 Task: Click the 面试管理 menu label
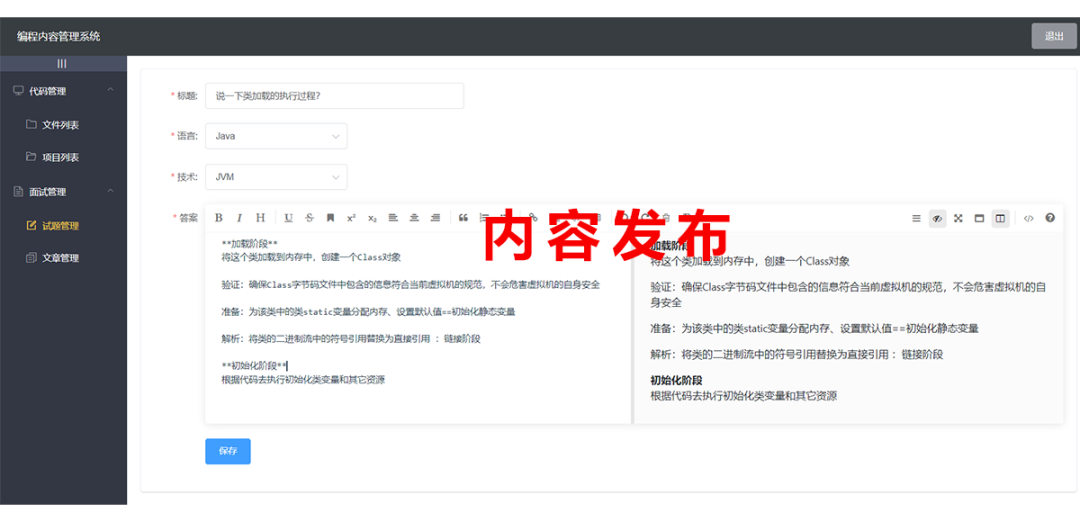click(48, 192)
